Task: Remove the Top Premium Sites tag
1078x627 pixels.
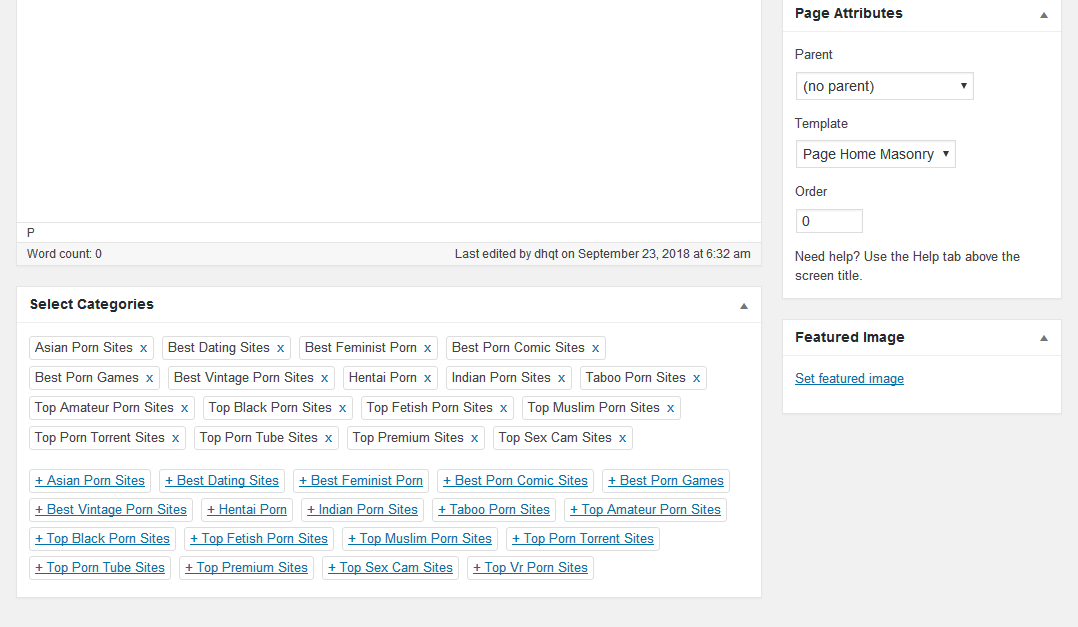Action: click(x=474, y=438)
